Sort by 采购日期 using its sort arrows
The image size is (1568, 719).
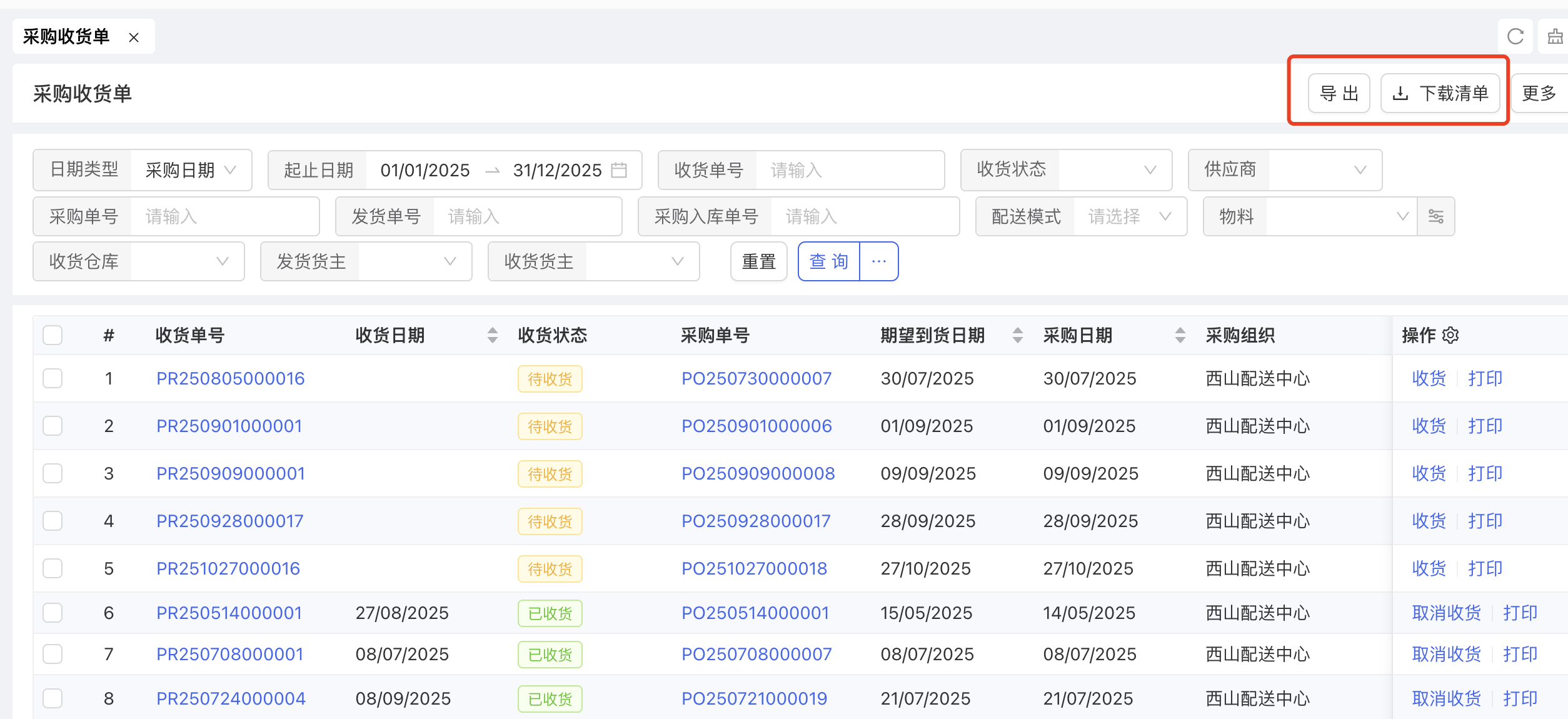pyautogui.click(x=1180, y=335)
